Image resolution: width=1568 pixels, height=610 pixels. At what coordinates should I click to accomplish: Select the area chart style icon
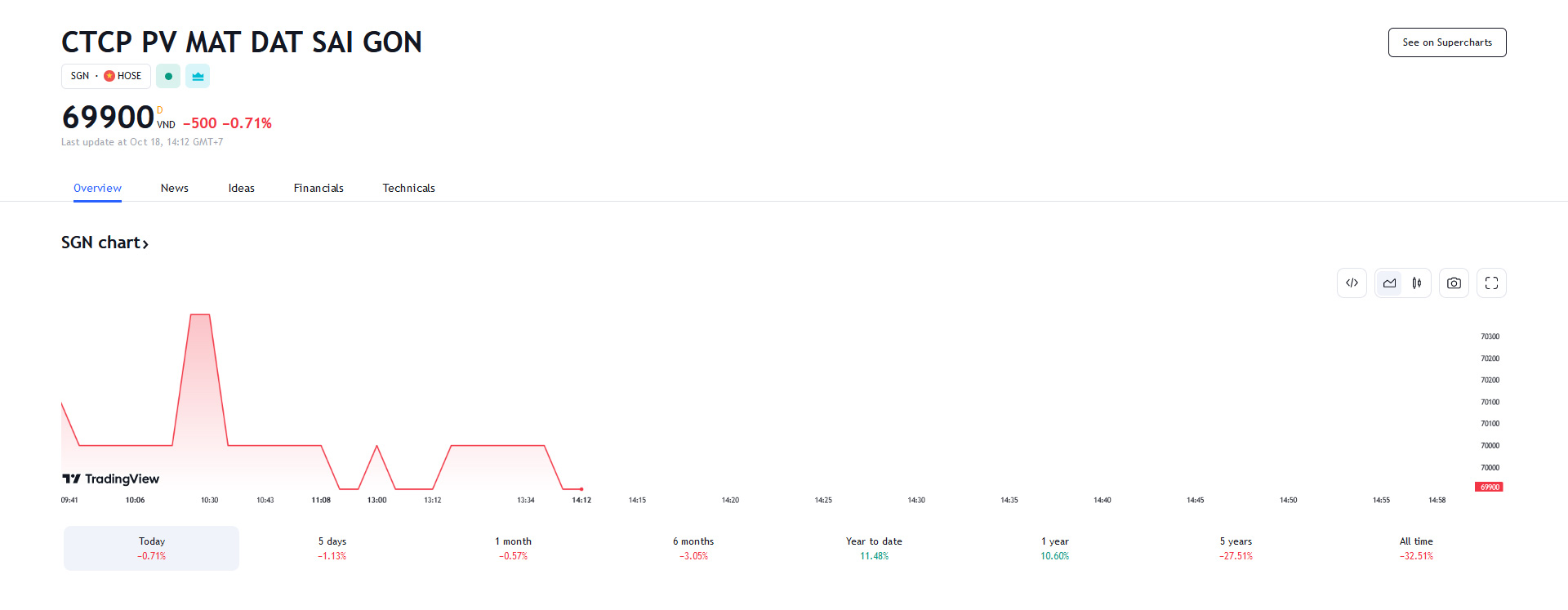pyautogui.click(x=1389, y=283)
